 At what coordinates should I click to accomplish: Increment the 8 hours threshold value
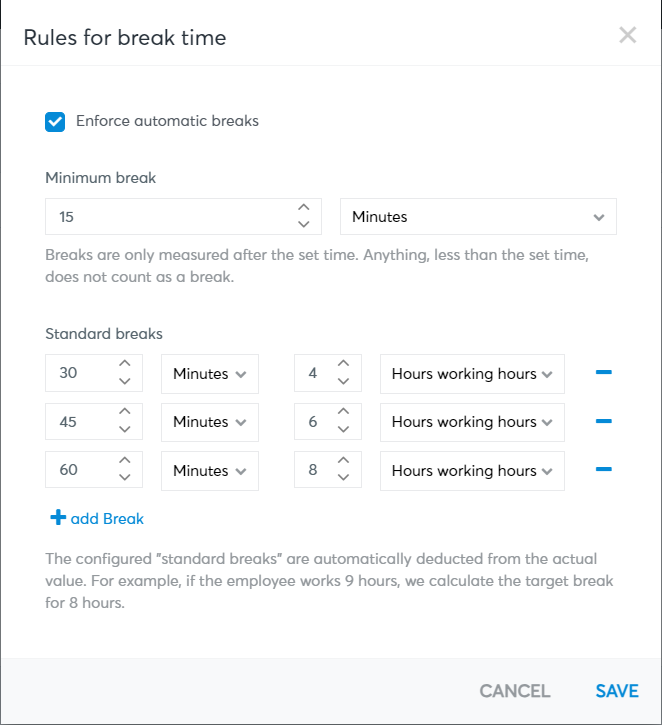tap(343, 461)
